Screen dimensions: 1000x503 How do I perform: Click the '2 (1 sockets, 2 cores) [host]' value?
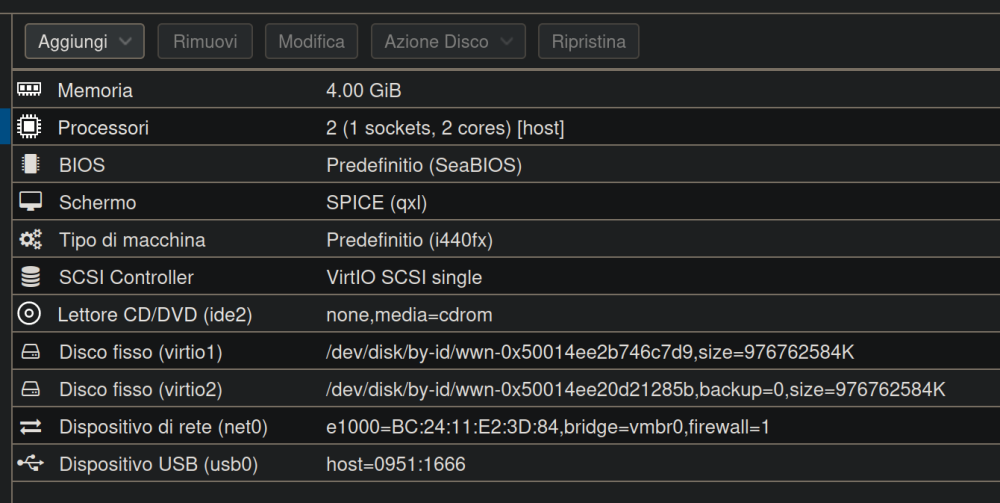(445, 128)
